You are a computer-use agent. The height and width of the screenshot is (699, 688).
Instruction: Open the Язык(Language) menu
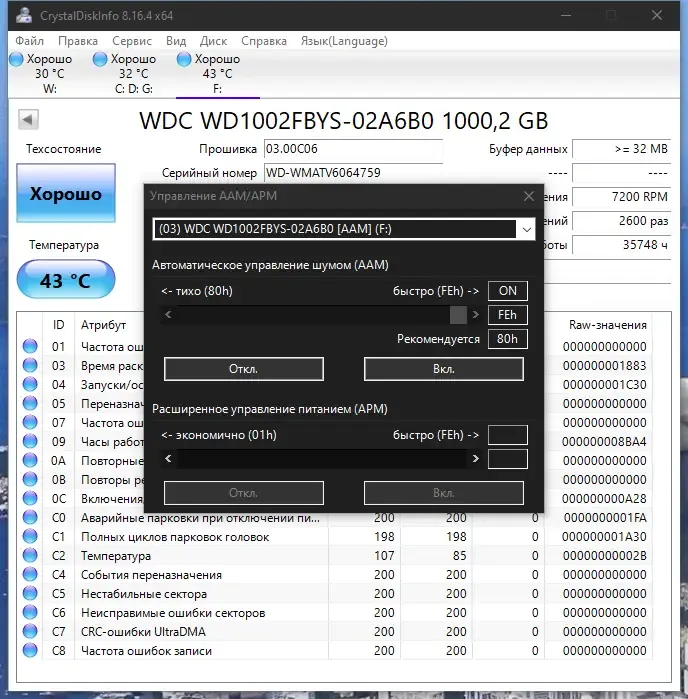(x=344, y=41)
